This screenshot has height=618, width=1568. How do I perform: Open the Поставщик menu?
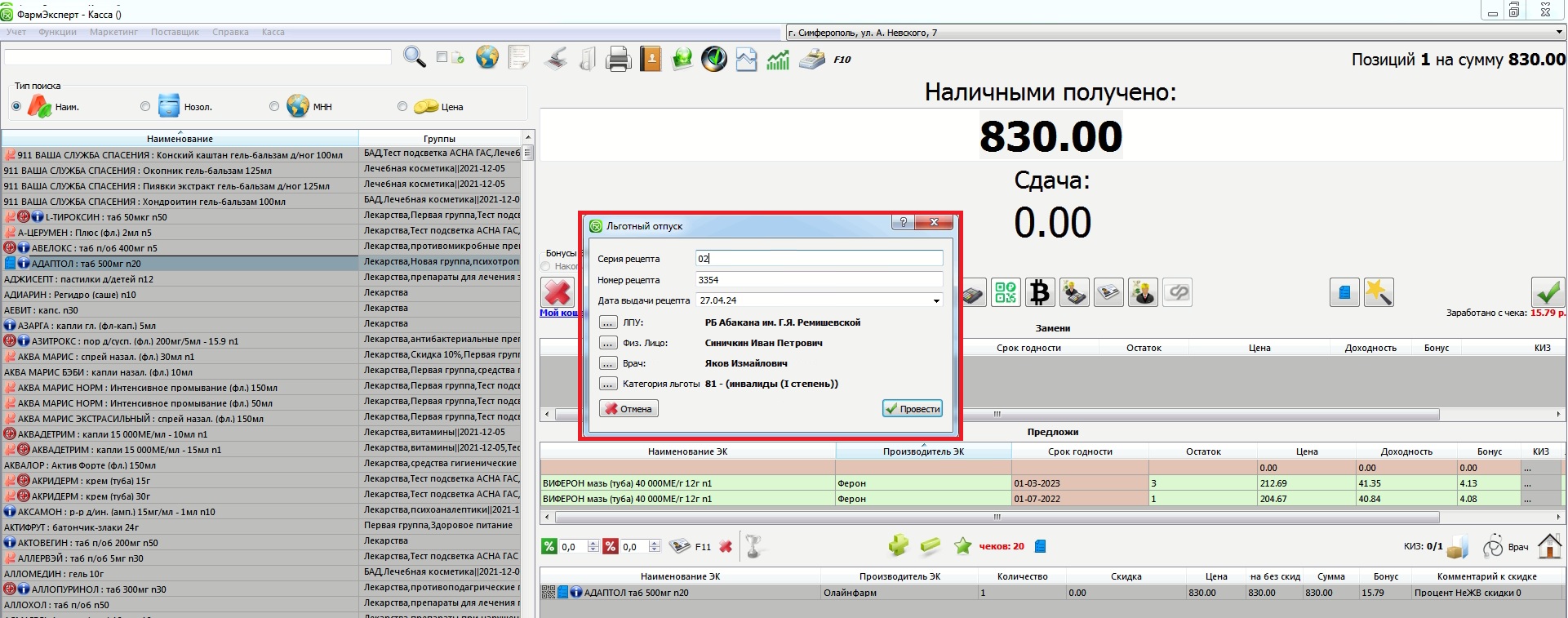coord(175,33)
